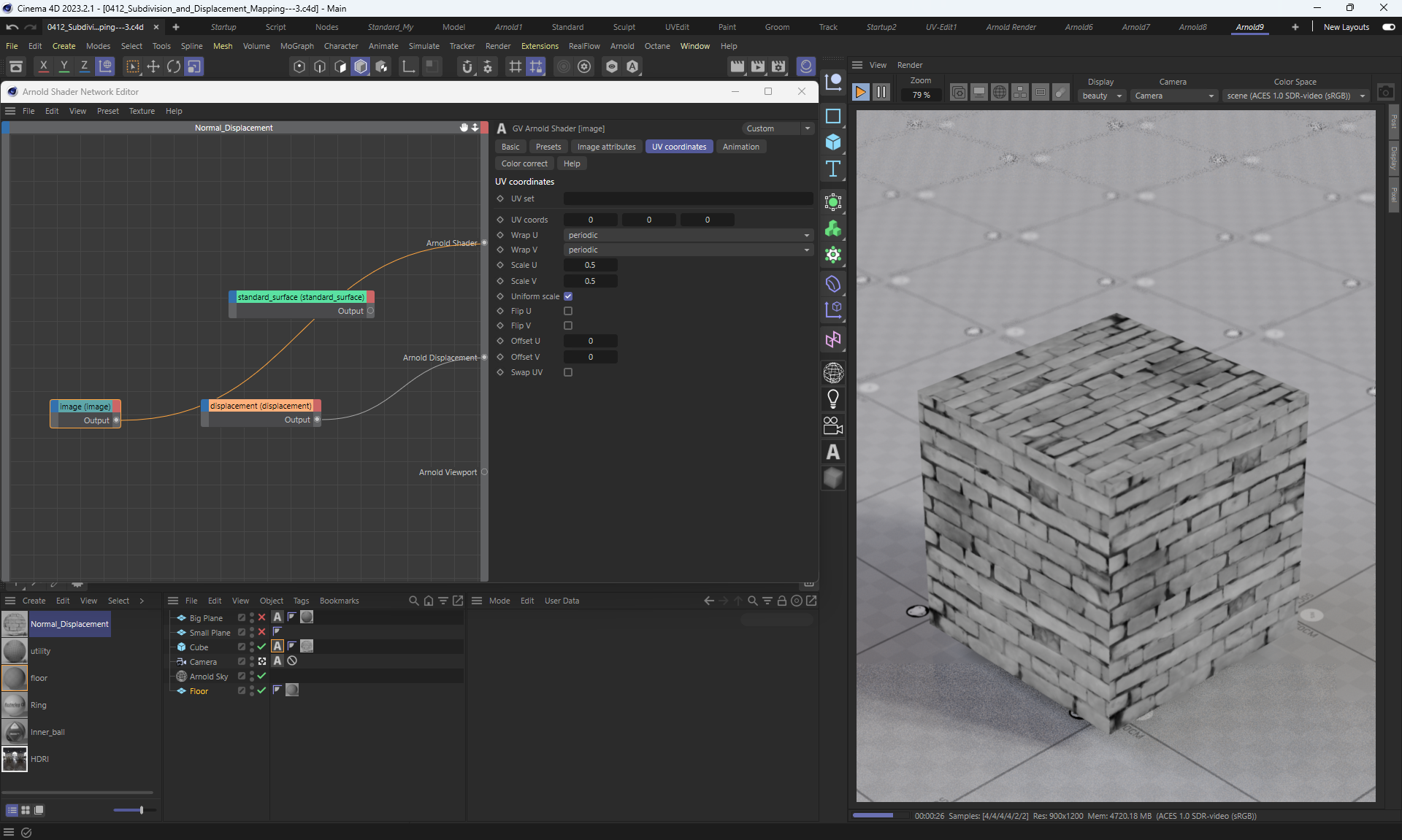This screenshot has width=1402, height=840.
Task: Click the light bulb icon in the sidebar
Action: pyautogui.click(x=832, y=399)
